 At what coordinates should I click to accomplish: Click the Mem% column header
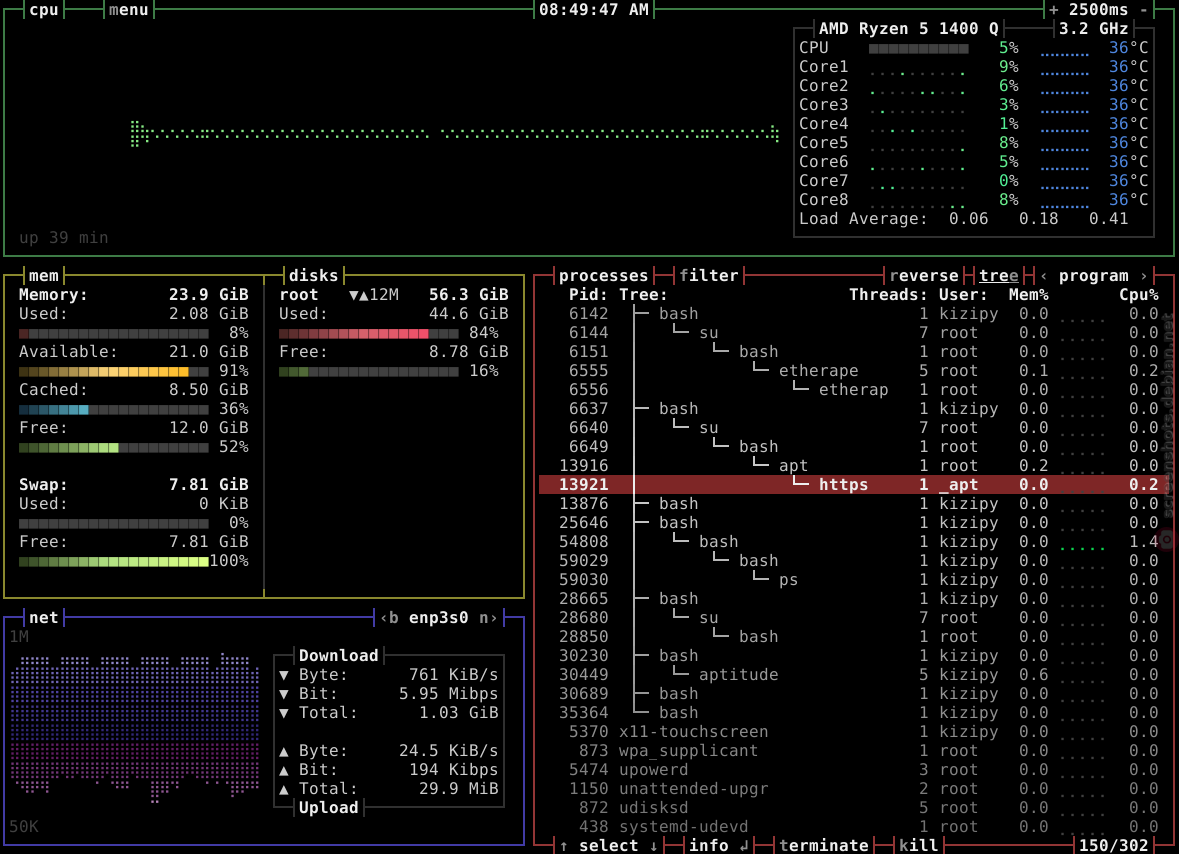(1029, 295)
